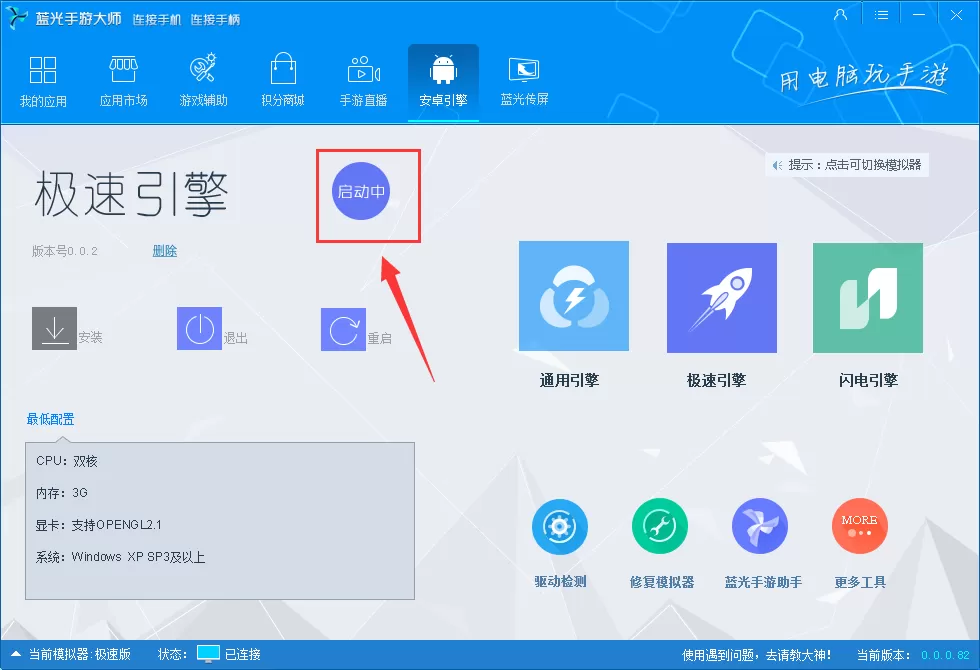This screenshot has height=670, width=980.
Task: Click 极速引擎 large engine title
Action: click(x=131, y=194)
